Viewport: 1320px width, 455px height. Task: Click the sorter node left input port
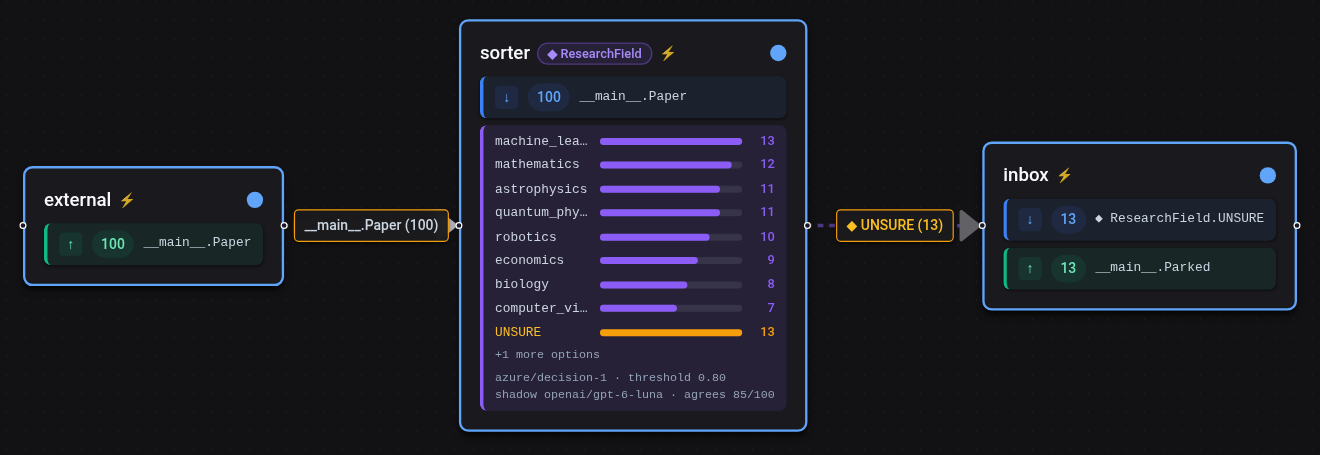click(459, 225)
